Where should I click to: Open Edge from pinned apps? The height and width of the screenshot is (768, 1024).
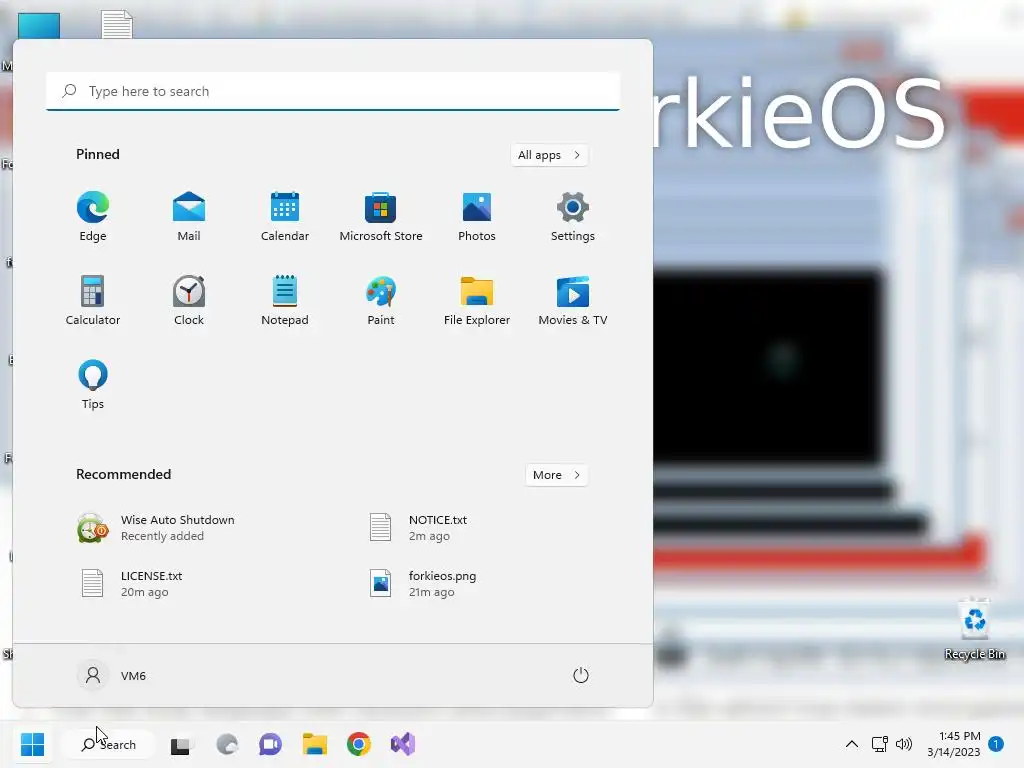click(x=93, y=216)
